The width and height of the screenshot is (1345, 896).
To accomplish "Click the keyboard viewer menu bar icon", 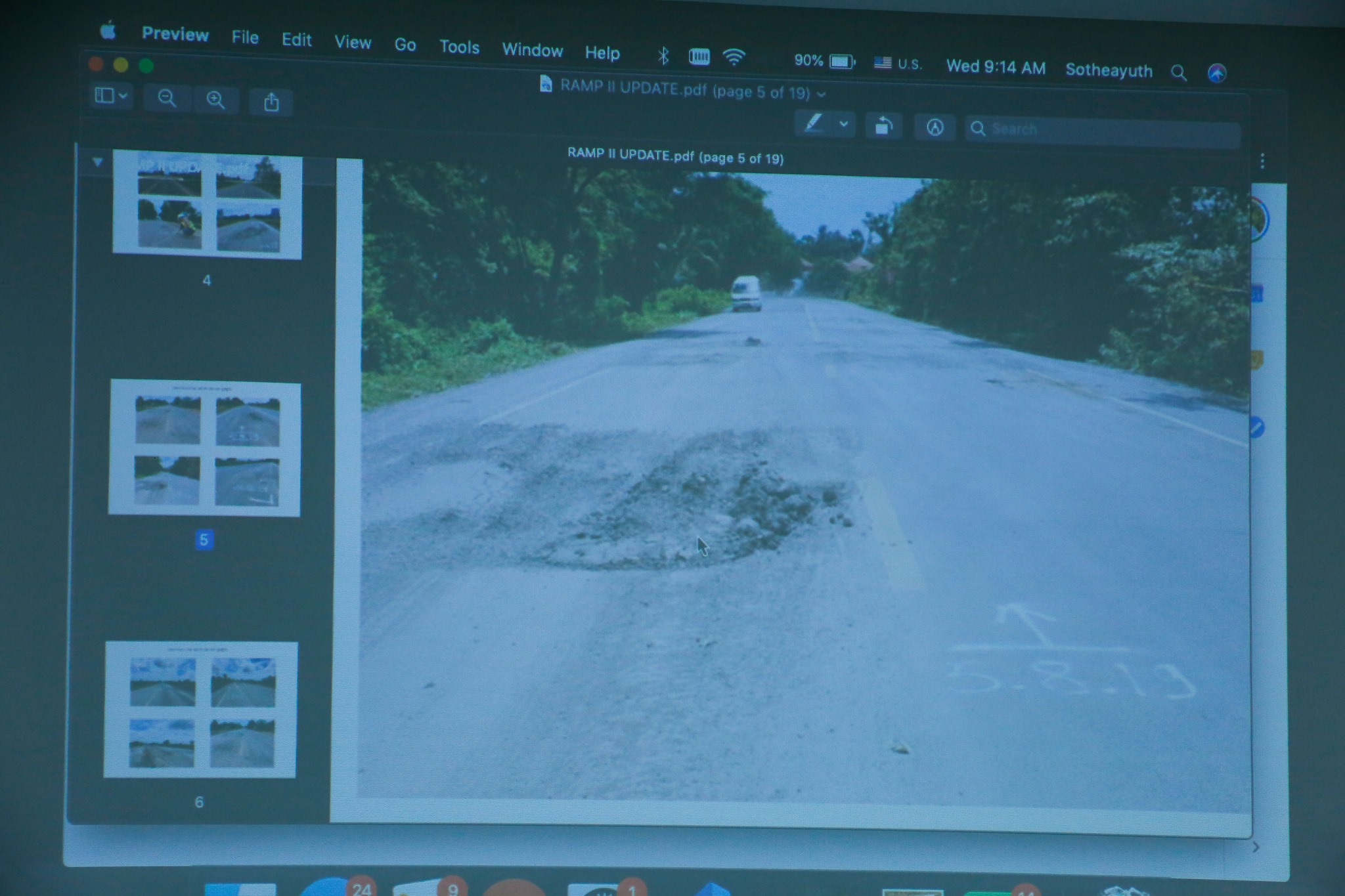I will (699, 57).
